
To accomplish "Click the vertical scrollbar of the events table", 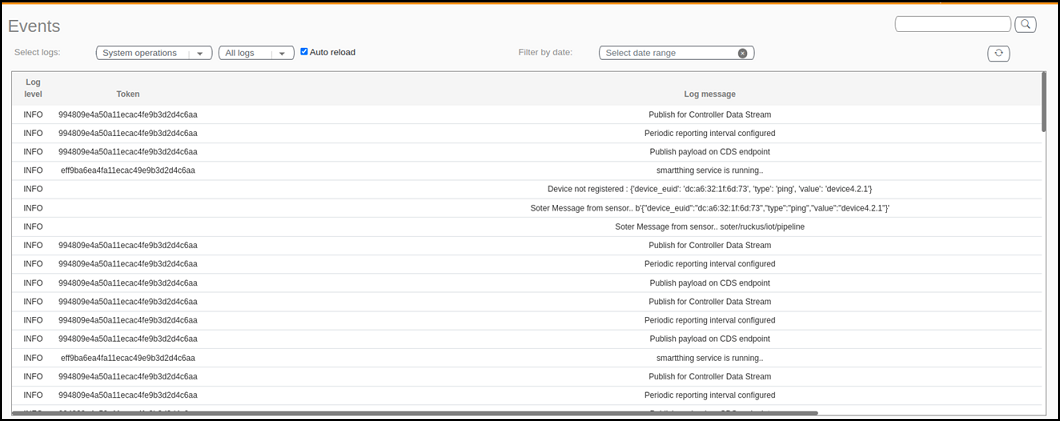I will click(x=1044, y=101).
